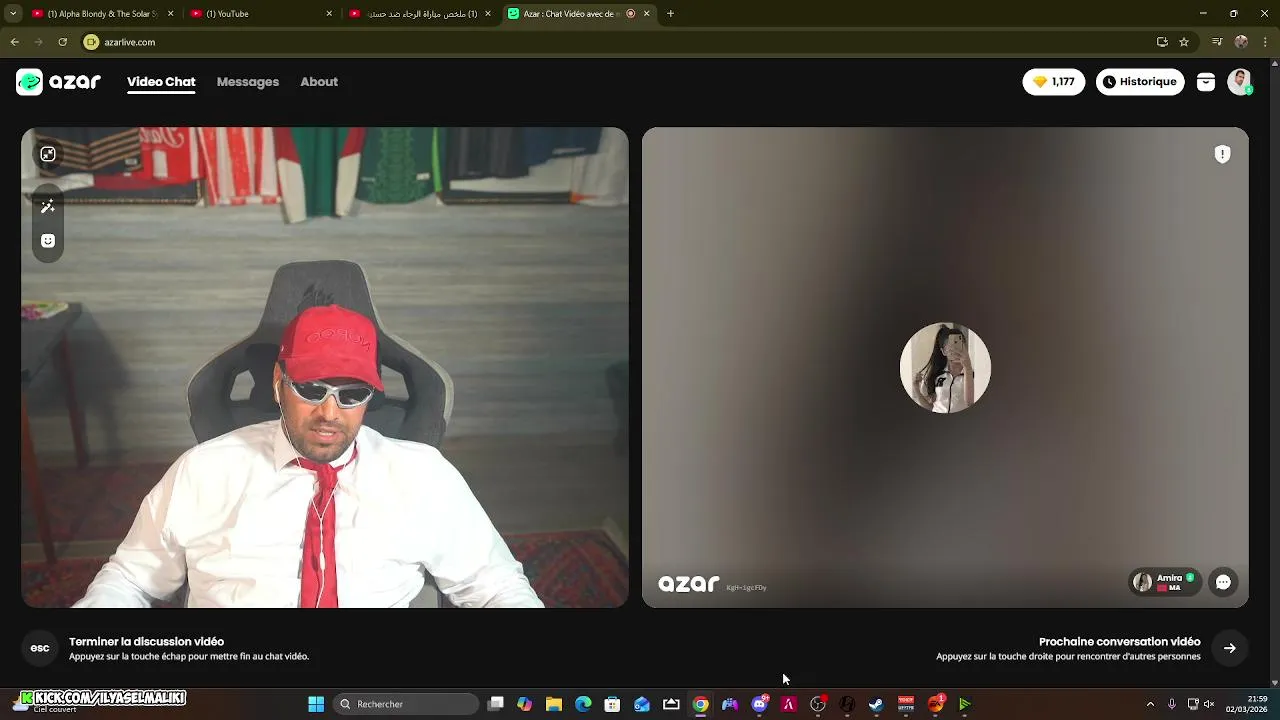Screen dimensions: 1280x720
Task: Open the clock and date
Action: point(1246,704)
